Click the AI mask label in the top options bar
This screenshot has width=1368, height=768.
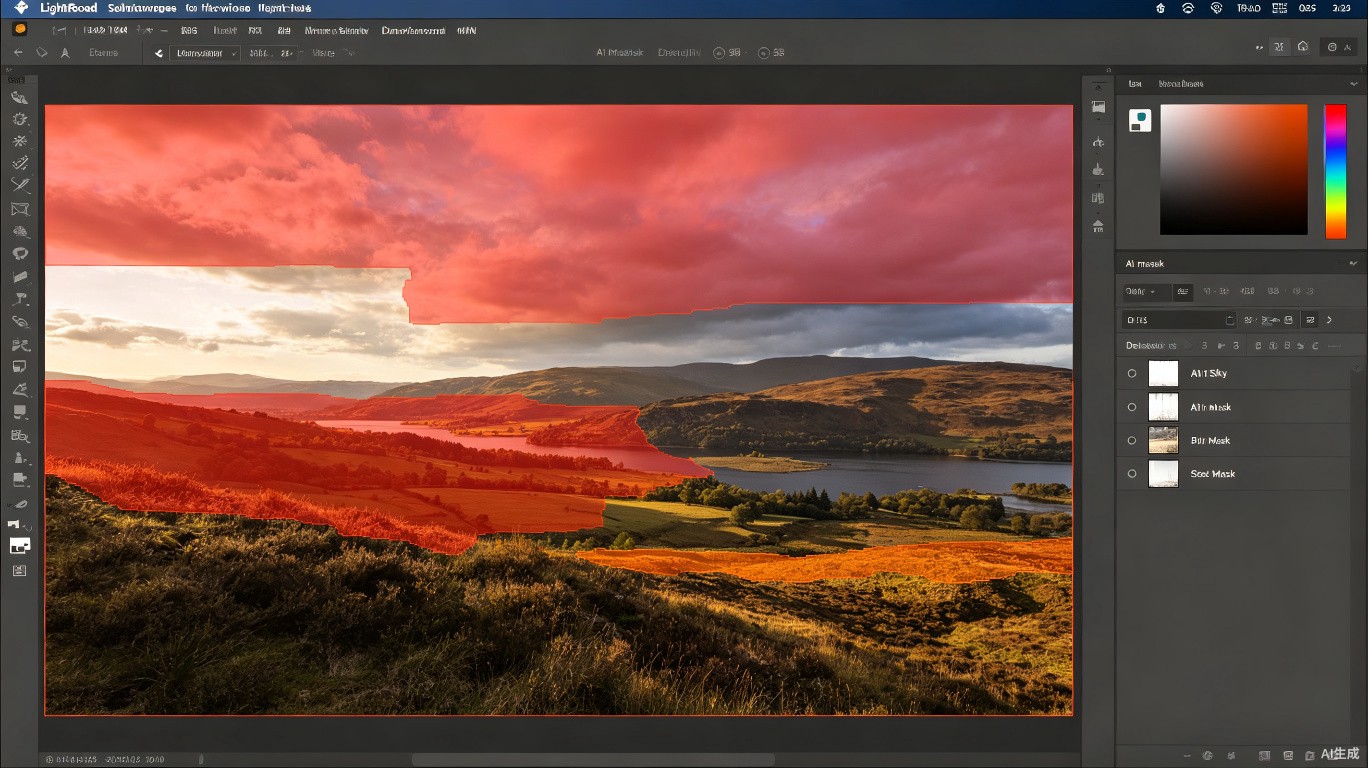(x=620, y=53)
